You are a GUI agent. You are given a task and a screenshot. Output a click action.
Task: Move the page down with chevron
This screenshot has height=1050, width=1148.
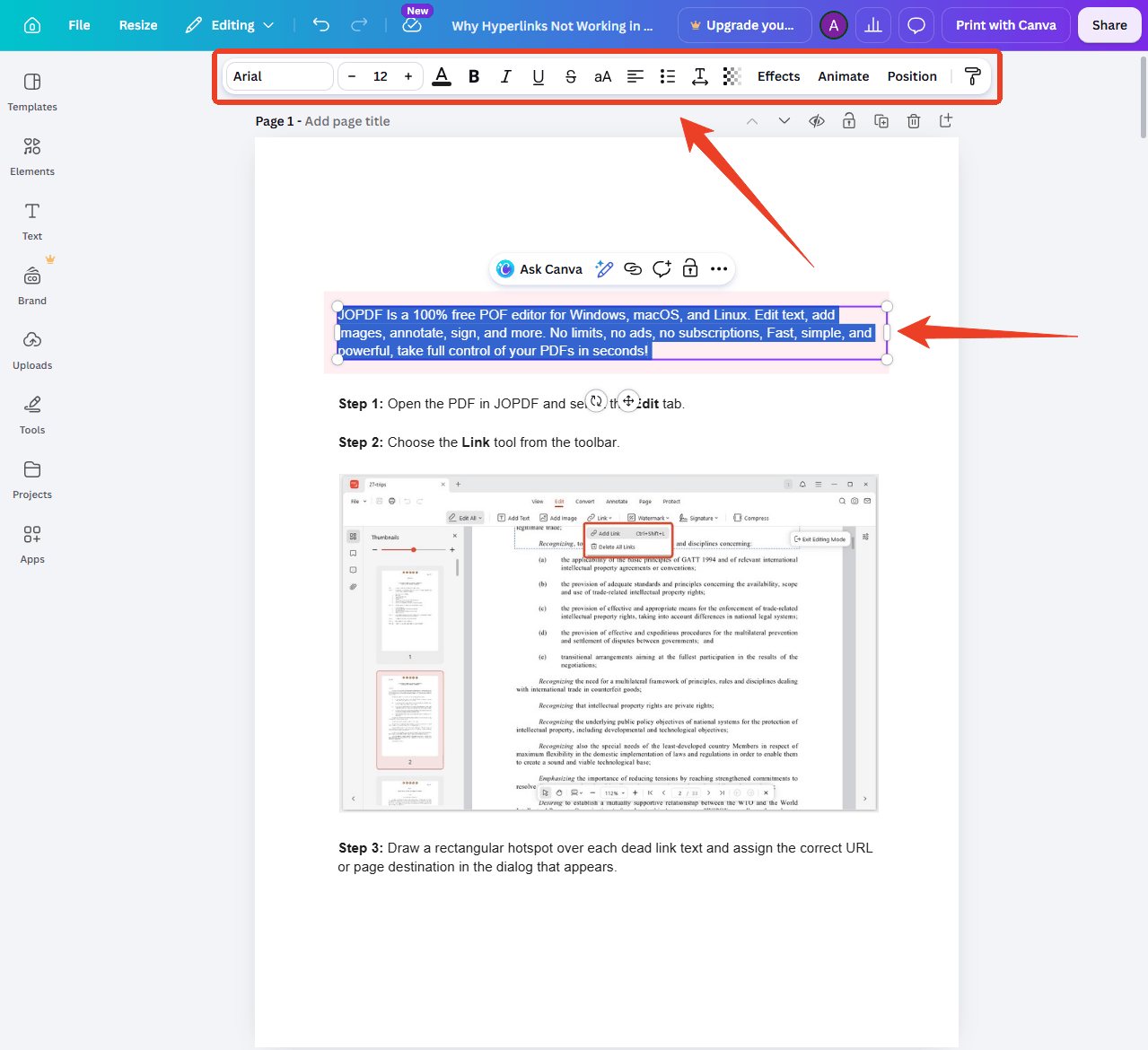tap(784, 121)
